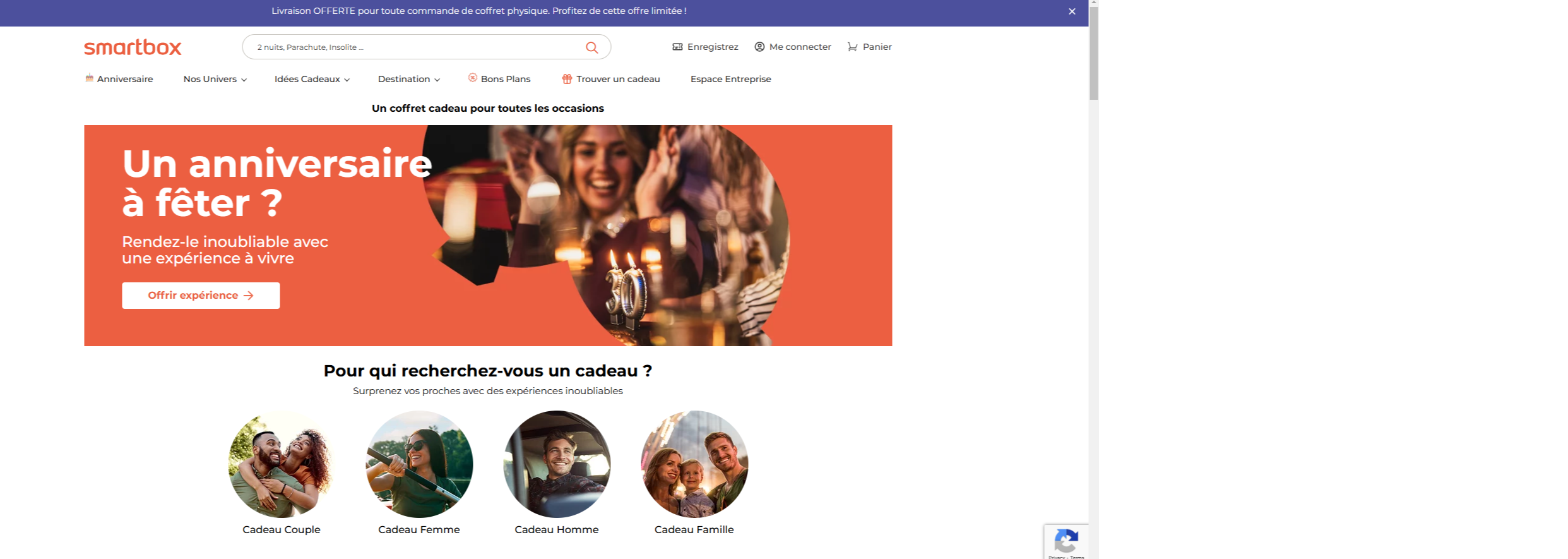Click the Offrir expérience button
This screenshot has height=559, width=1568.
(201, 296)
